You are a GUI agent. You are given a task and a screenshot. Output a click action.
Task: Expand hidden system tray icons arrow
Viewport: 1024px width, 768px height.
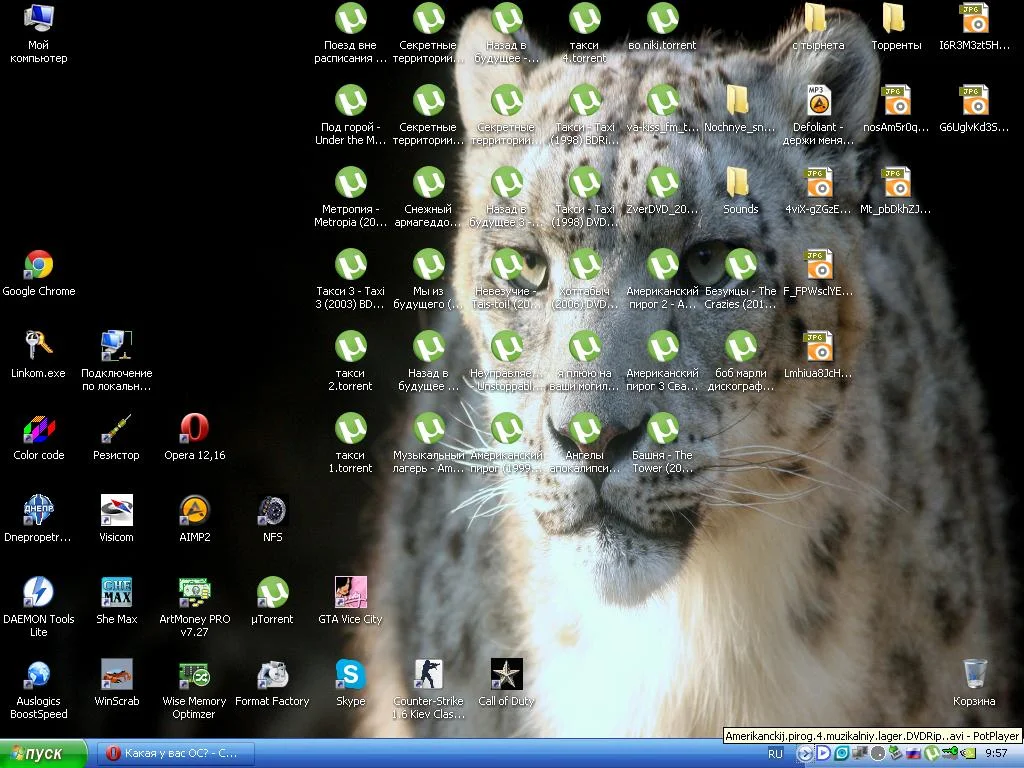point(805,753)
